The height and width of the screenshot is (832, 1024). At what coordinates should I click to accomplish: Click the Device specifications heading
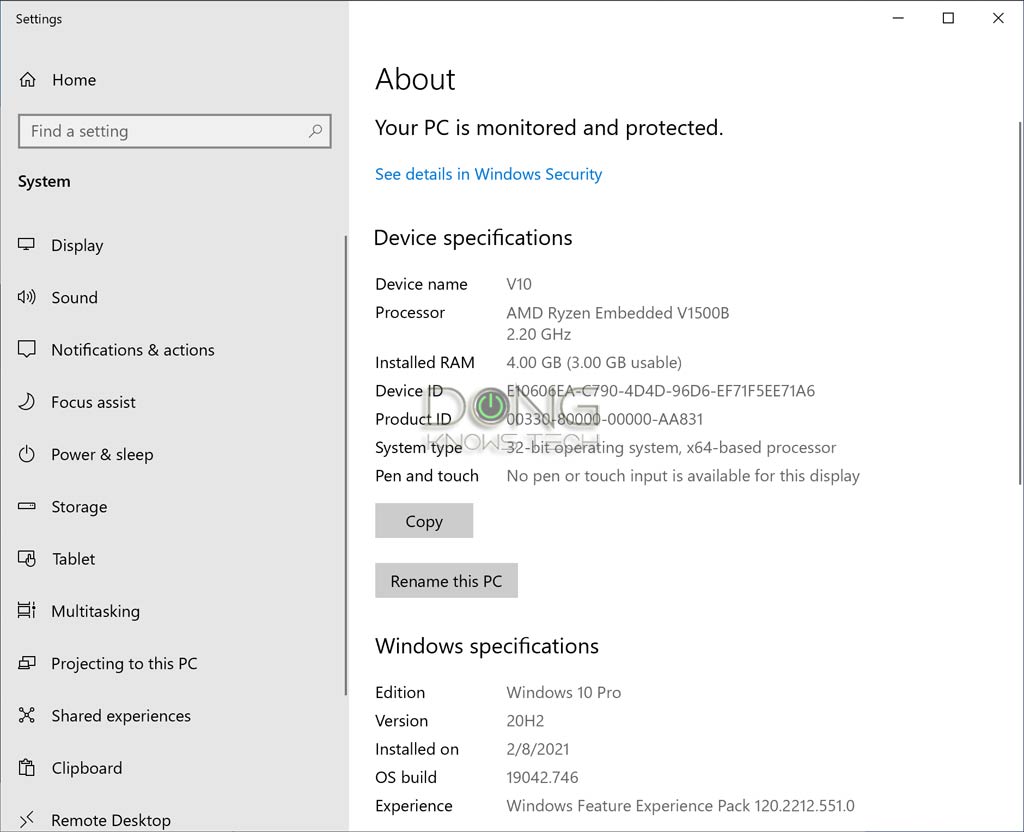(473, 238)
